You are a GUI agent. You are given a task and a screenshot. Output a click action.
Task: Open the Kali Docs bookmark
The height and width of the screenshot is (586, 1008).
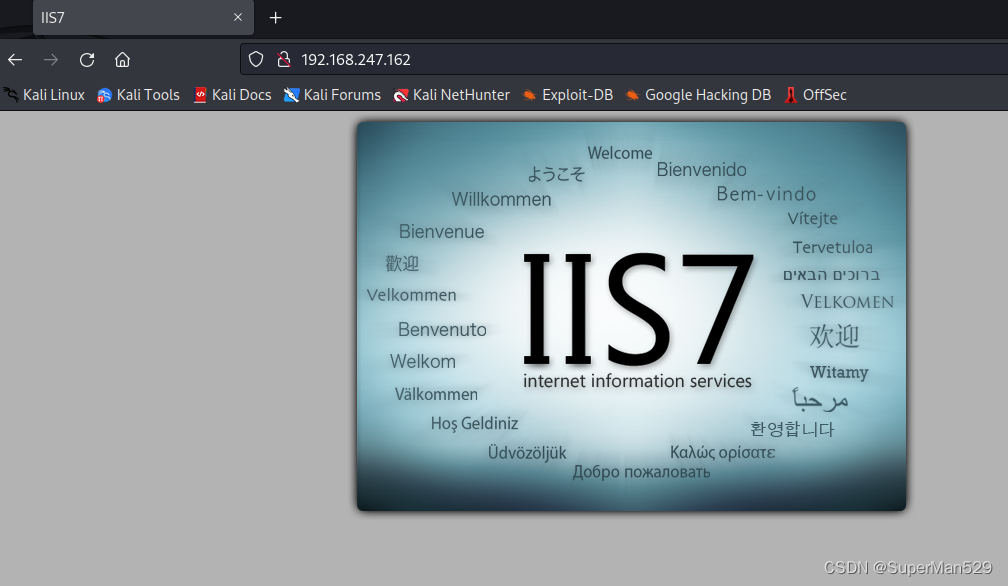(233, 95)
